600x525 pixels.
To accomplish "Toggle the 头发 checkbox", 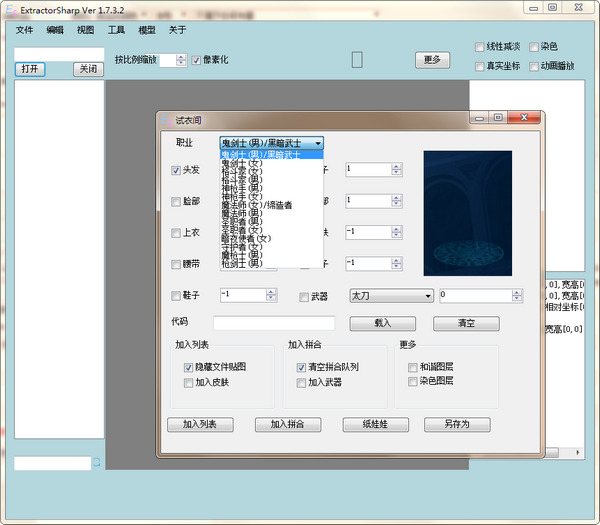I will click(176, 170).
